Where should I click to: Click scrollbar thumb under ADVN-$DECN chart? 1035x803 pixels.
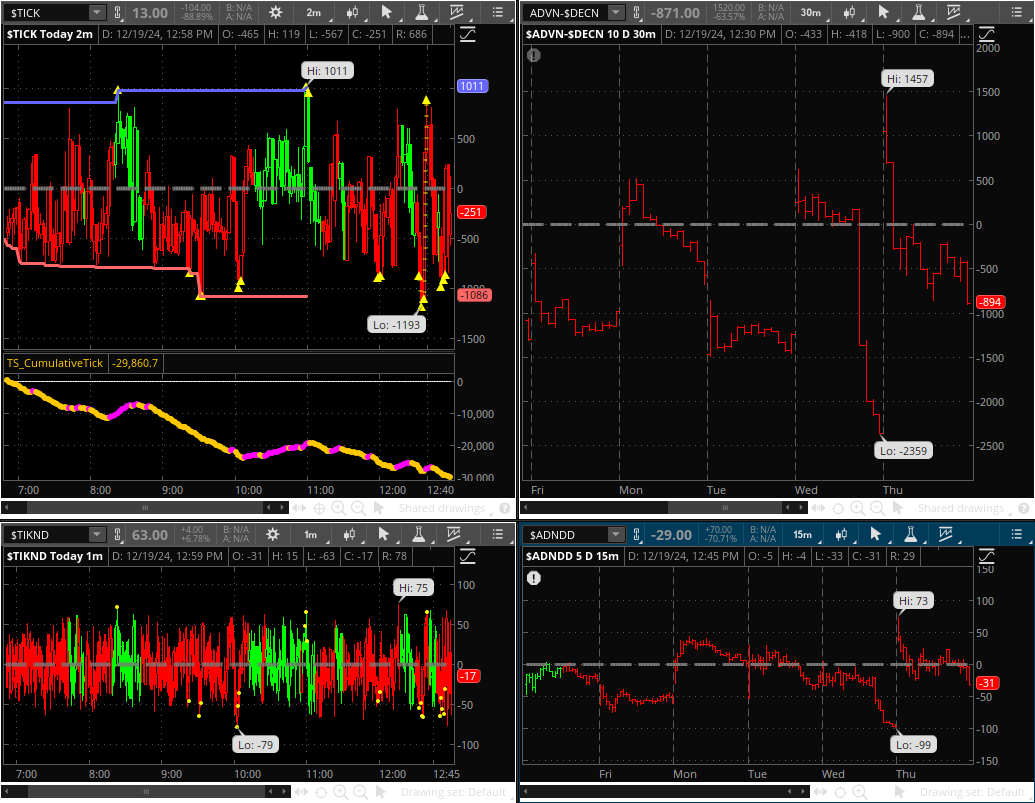click(725, 508)
